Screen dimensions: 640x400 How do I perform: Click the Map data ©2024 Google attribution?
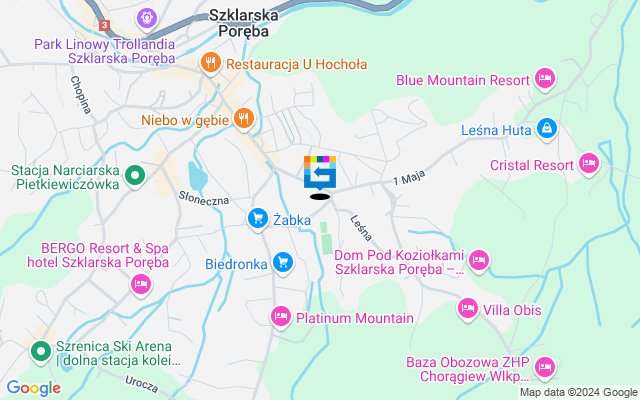(x=579, y=393)
